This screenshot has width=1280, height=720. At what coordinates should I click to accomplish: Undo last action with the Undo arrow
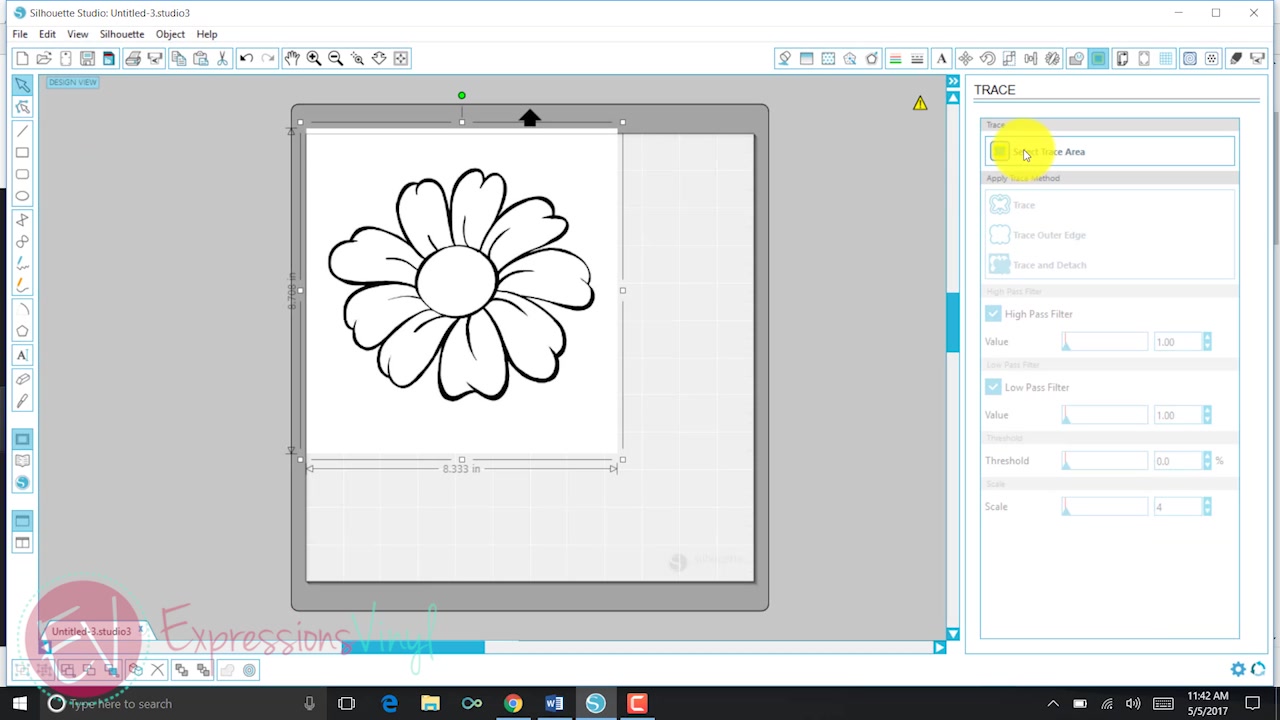click(246, 59)
